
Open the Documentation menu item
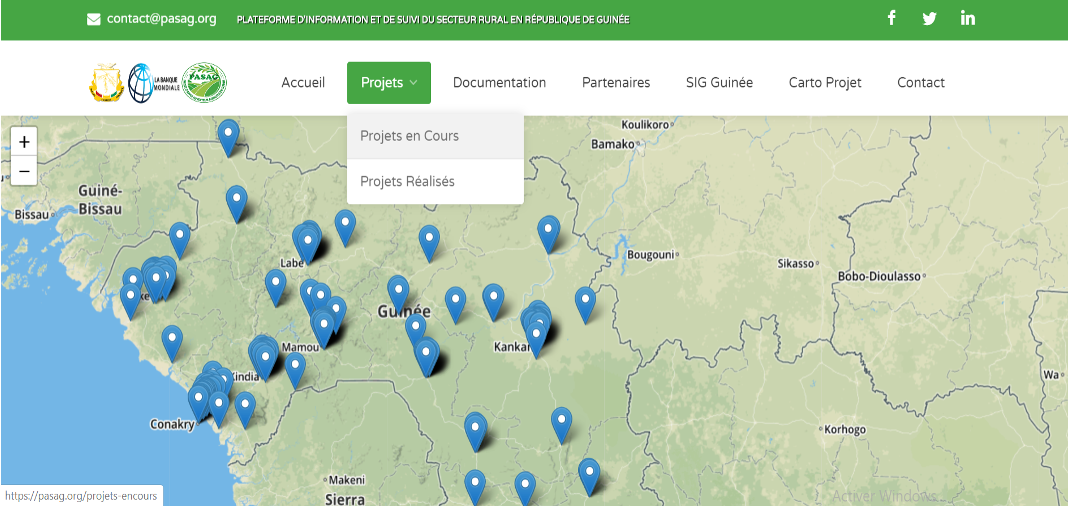[499, 83]
